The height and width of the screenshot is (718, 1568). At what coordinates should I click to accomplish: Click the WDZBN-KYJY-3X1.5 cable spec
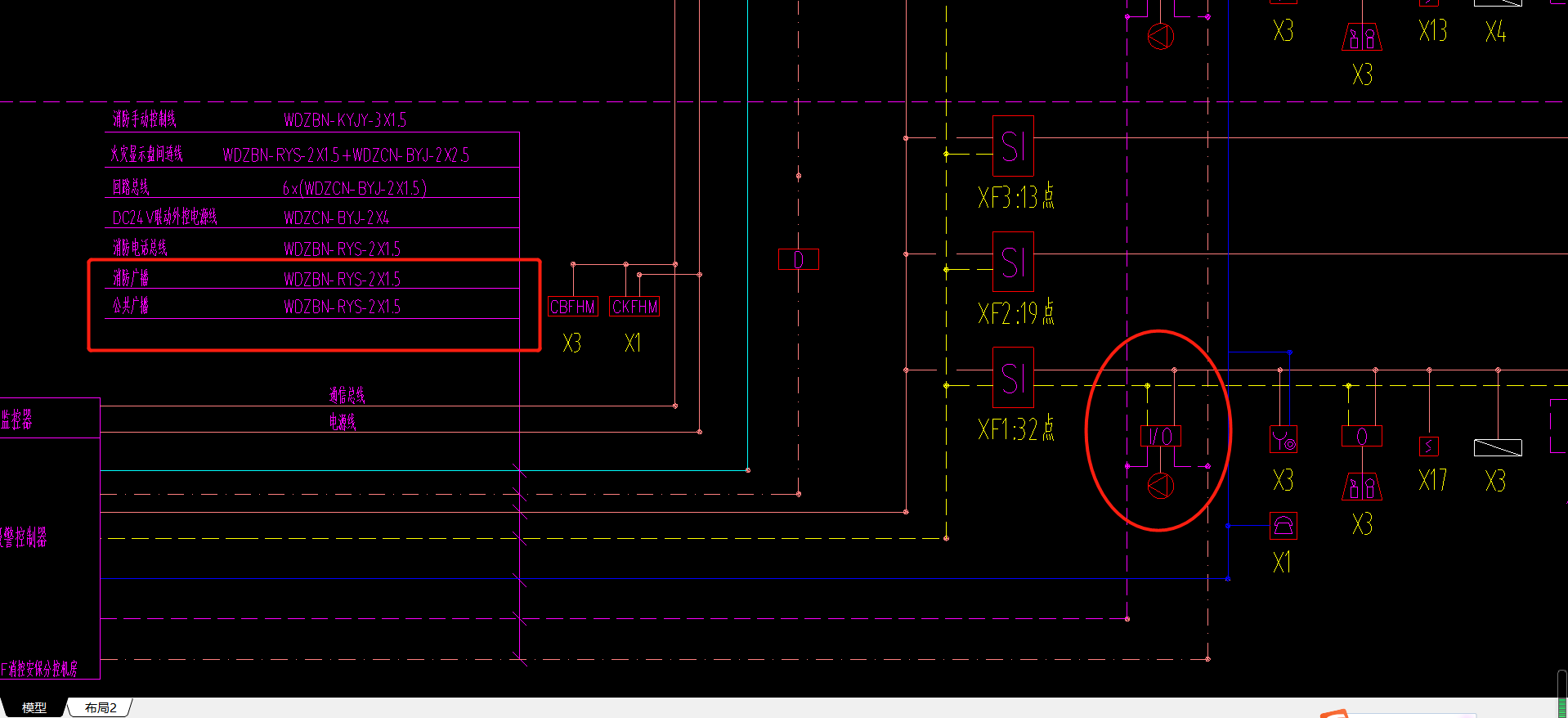(345, 120)
